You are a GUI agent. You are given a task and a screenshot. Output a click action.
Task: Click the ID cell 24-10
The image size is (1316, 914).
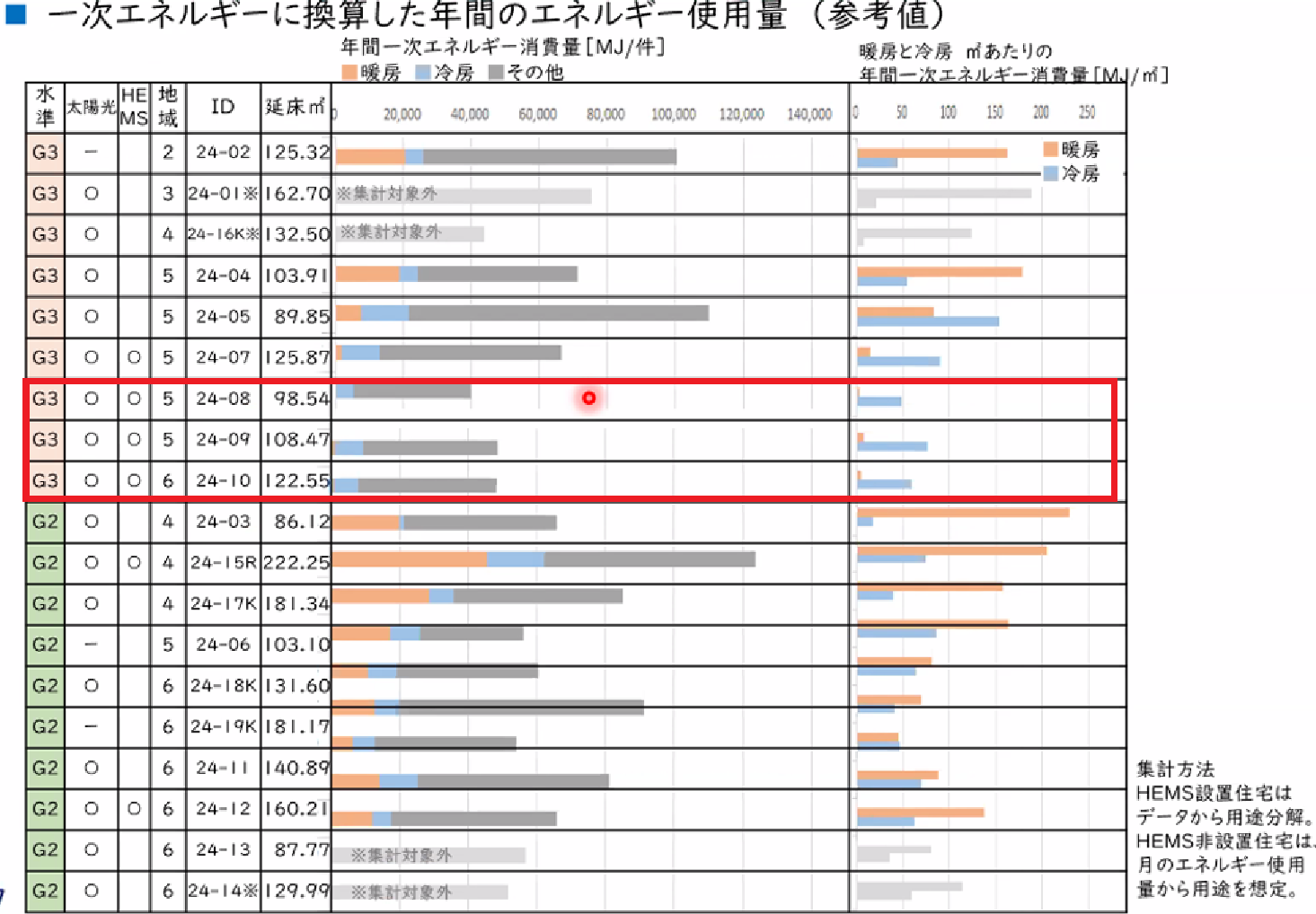point(223,480)
